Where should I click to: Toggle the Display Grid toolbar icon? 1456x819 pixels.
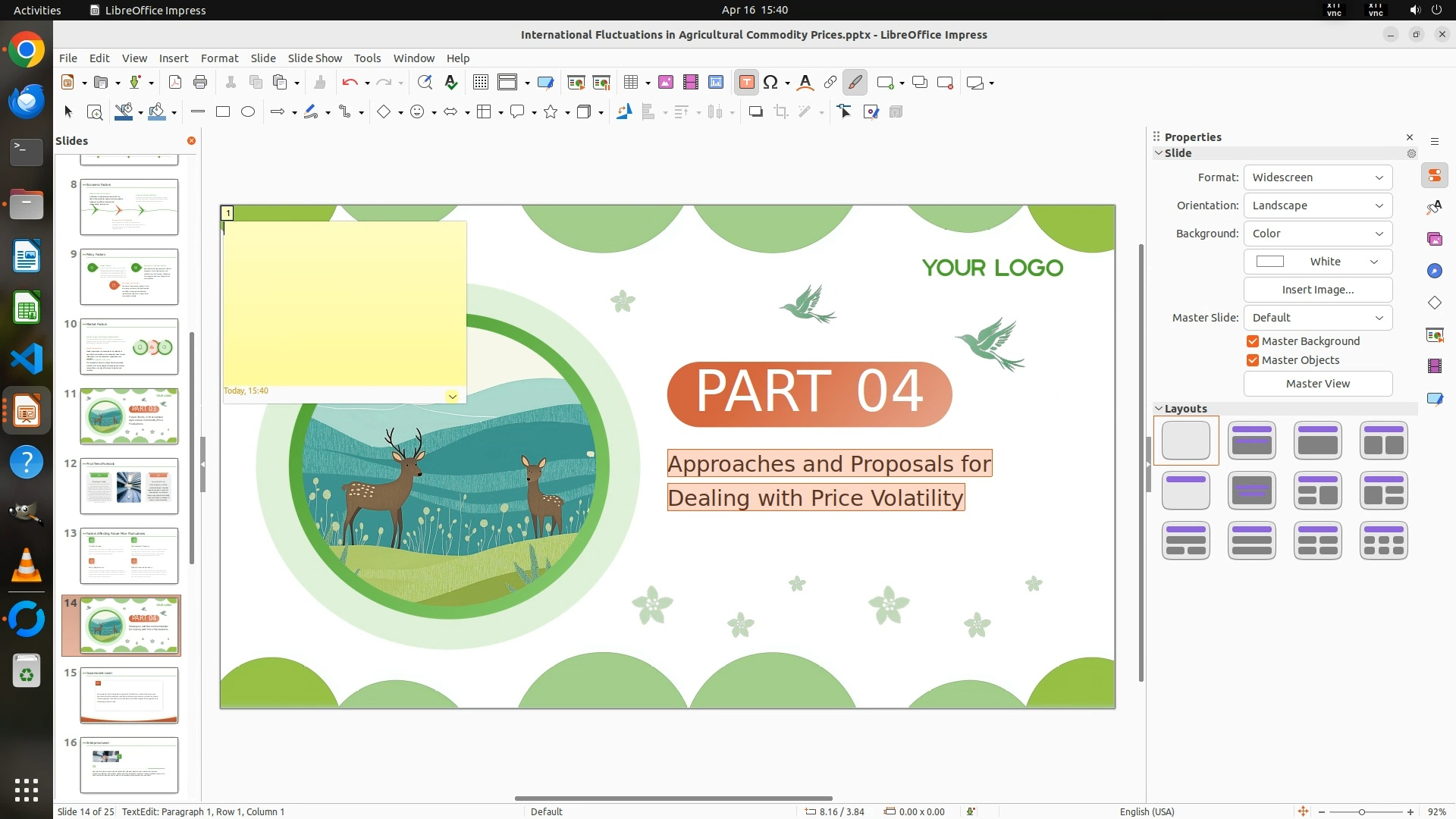[480, 83]
